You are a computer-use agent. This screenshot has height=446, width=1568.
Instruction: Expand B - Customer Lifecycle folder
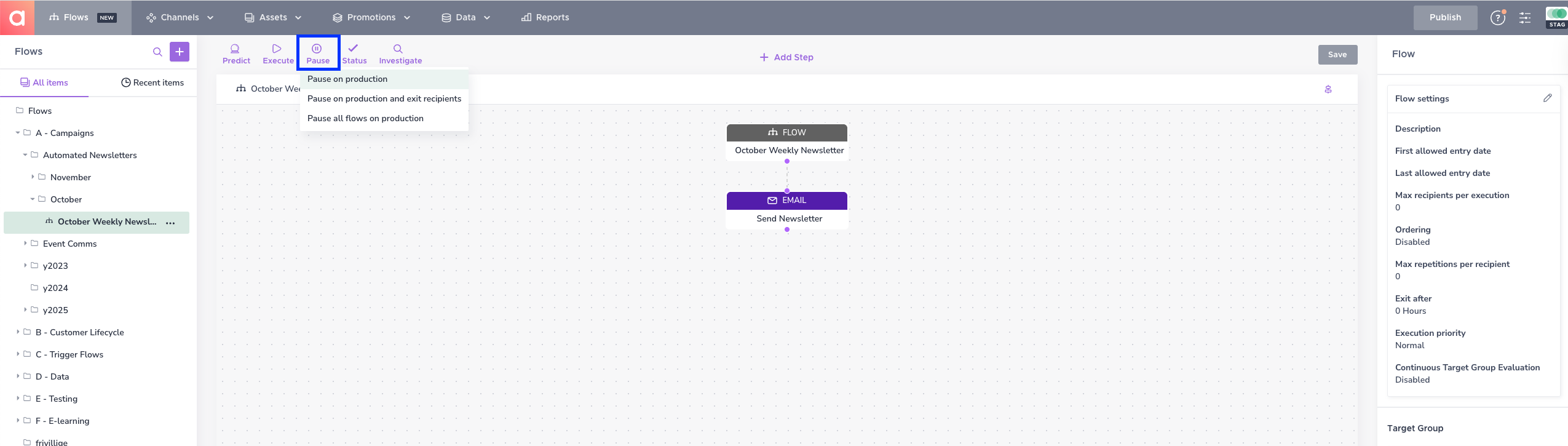[x=18, y=332]
